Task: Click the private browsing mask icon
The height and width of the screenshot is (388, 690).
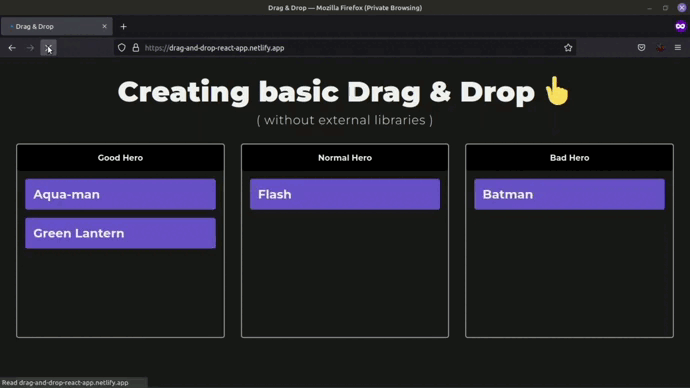Action: point(680,26)
